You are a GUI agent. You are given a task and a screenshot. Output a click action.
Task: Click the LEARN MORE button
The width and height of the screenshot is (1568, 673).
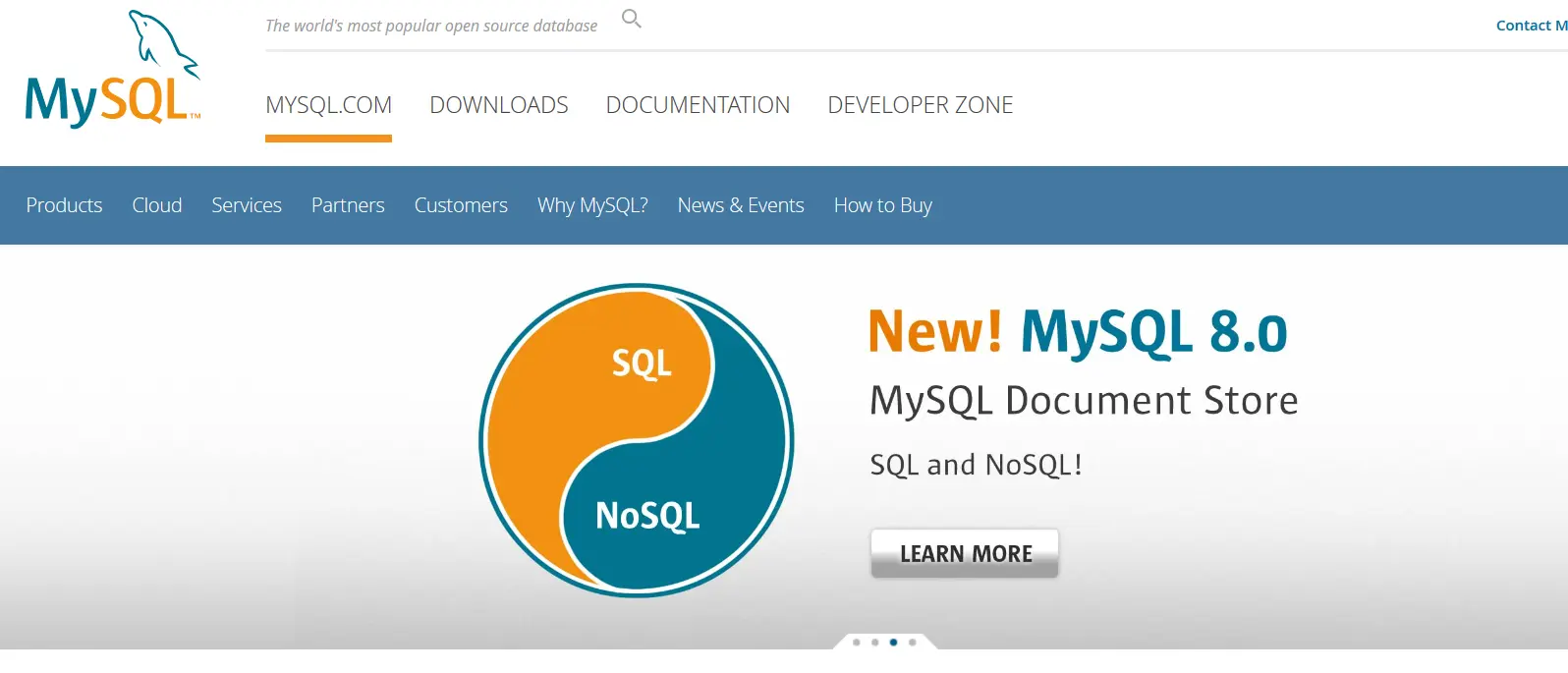pos(965,553)
